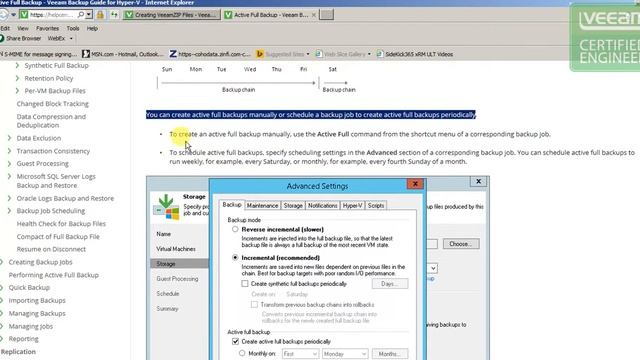Open the recent pages arrow beside Back
The height and width of the screenshot is (360, 640).
(x=13, y=15)
